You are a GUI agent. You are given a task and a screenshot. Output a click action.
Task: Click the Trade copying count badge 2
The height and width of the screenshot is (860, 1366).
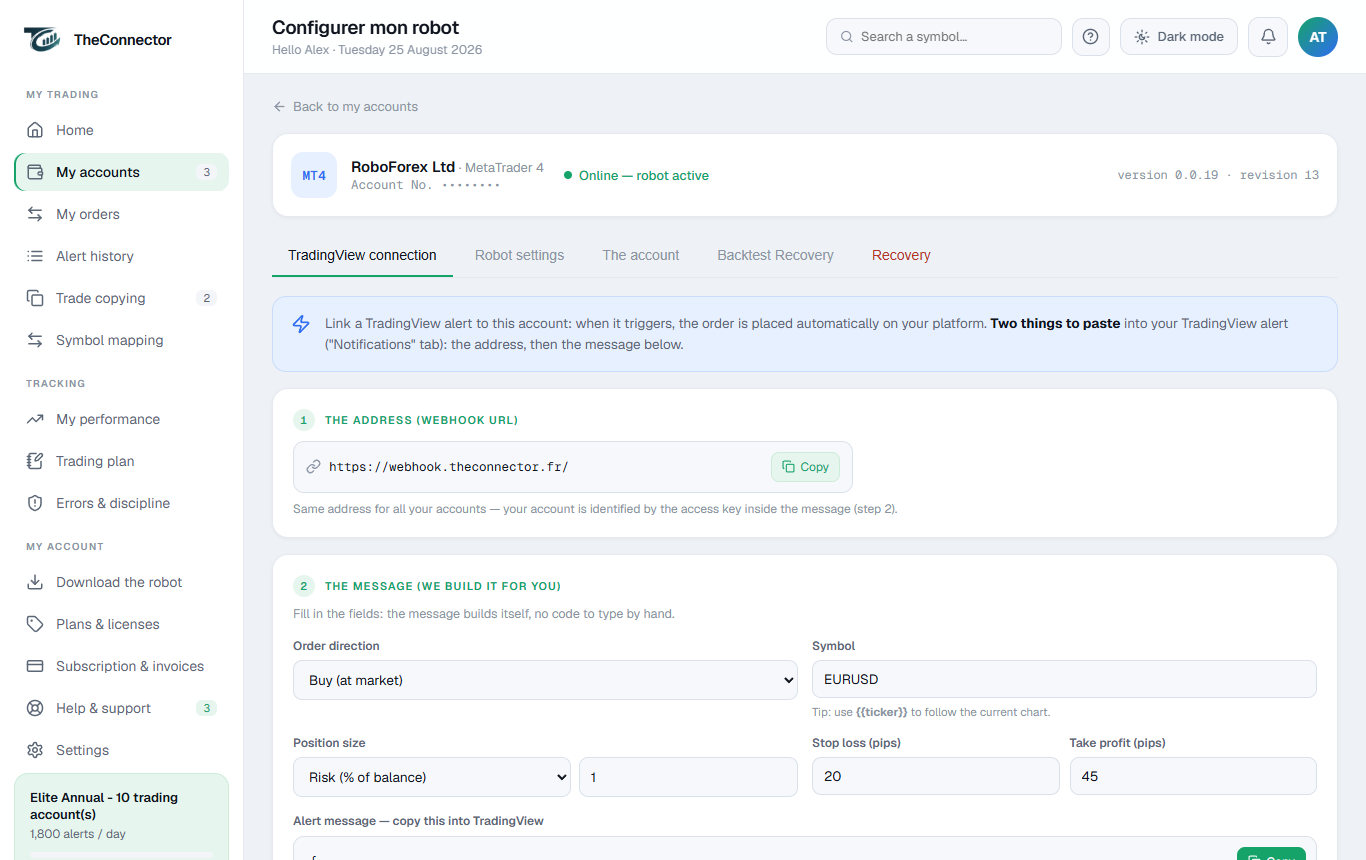207,298
